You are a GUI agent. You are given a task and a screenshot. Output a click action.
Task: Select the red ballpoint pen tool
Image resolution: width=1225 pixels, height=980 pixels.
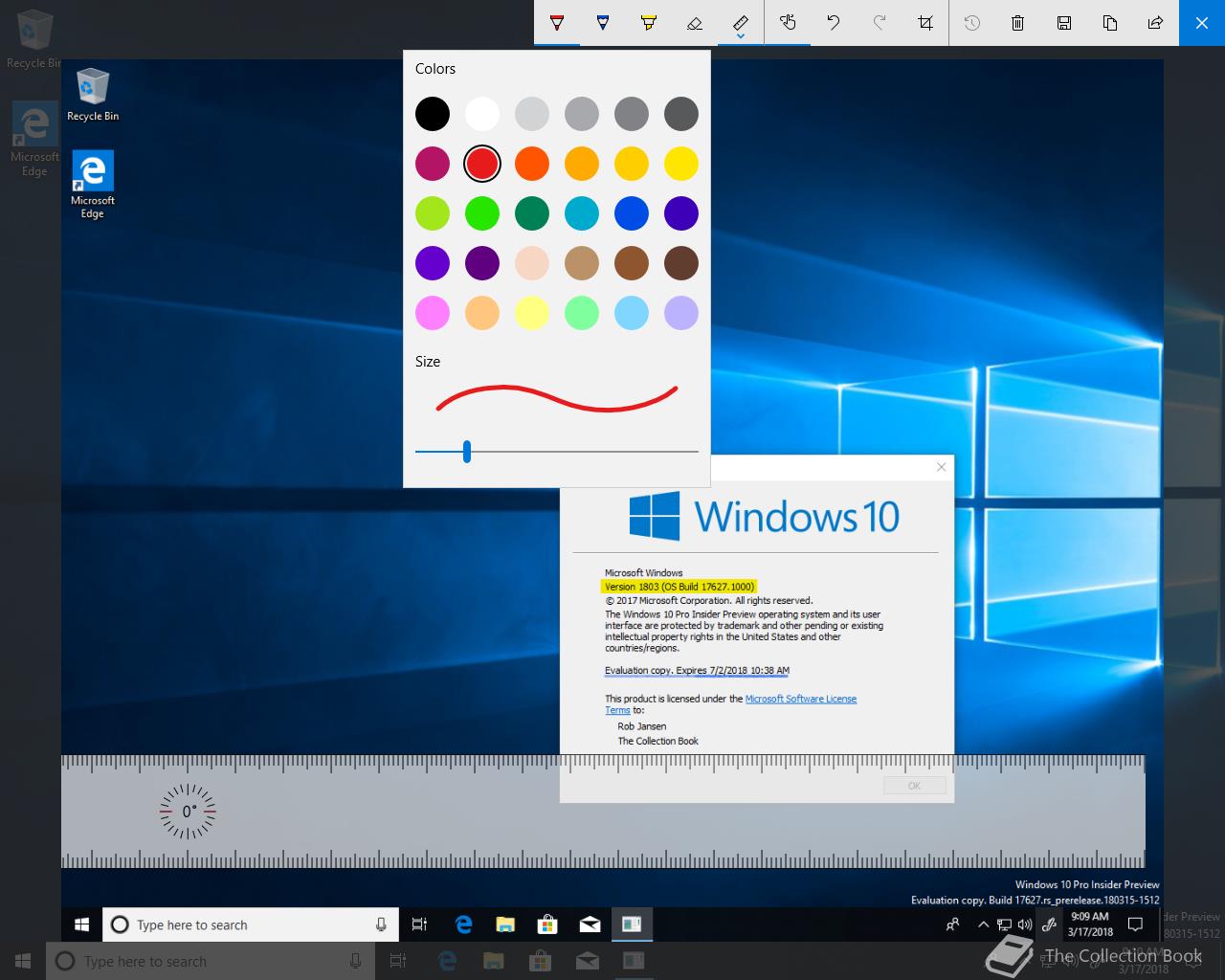pyautogui.click(x=557, y=22)
